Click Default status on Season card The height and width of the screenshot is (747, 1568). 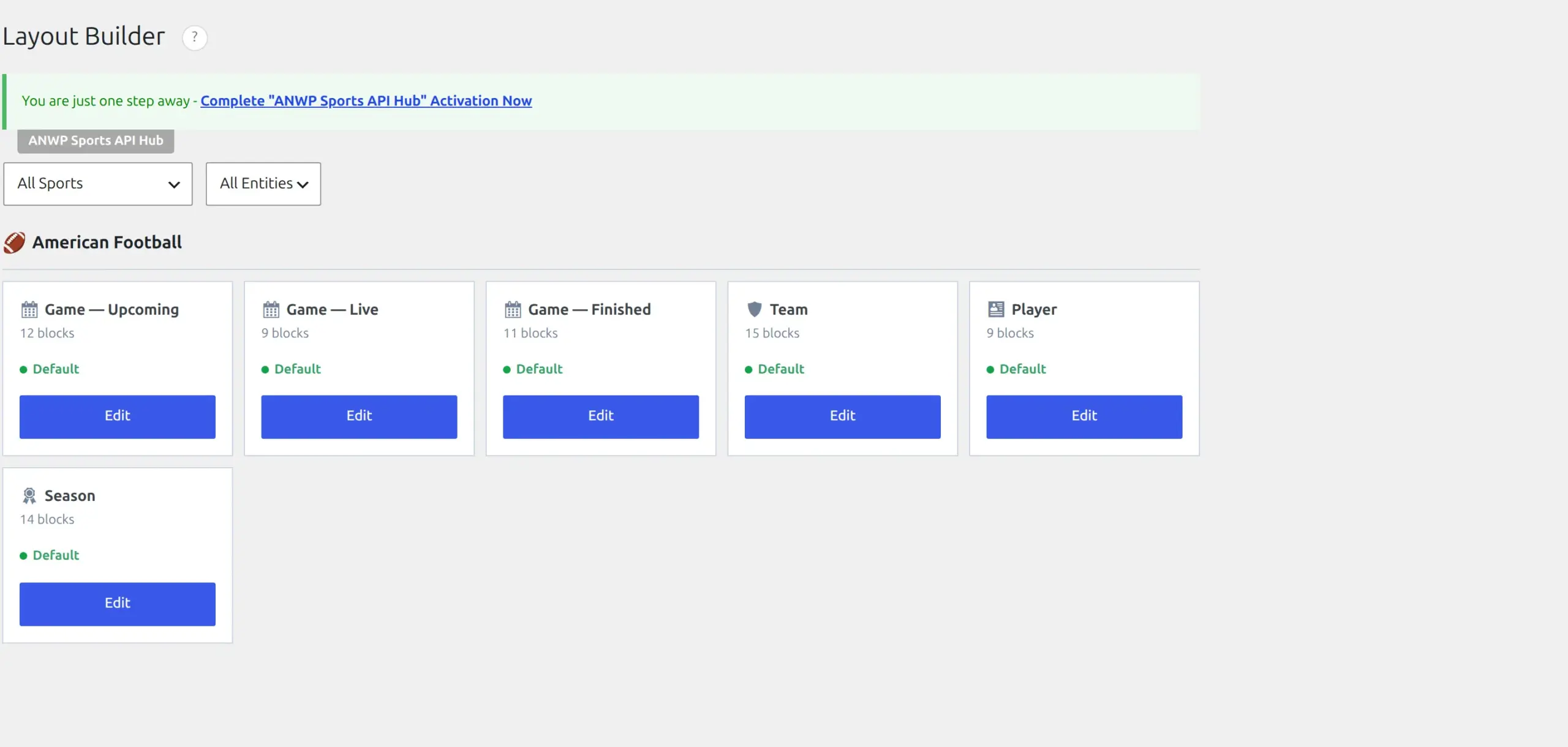click(50, 555)
